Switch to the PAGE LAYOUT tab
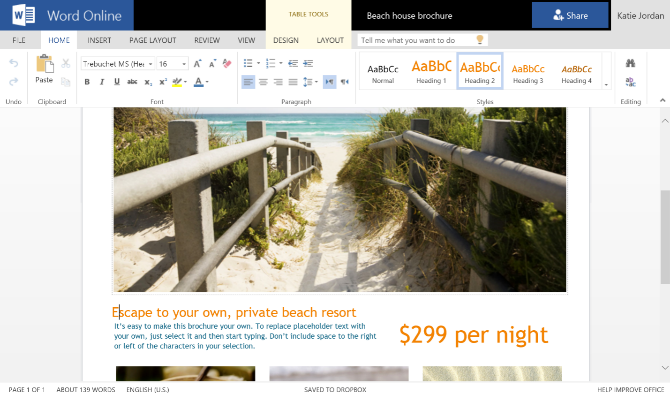The width and height of the screenshot is (670, 394). (x=153, y=40)
